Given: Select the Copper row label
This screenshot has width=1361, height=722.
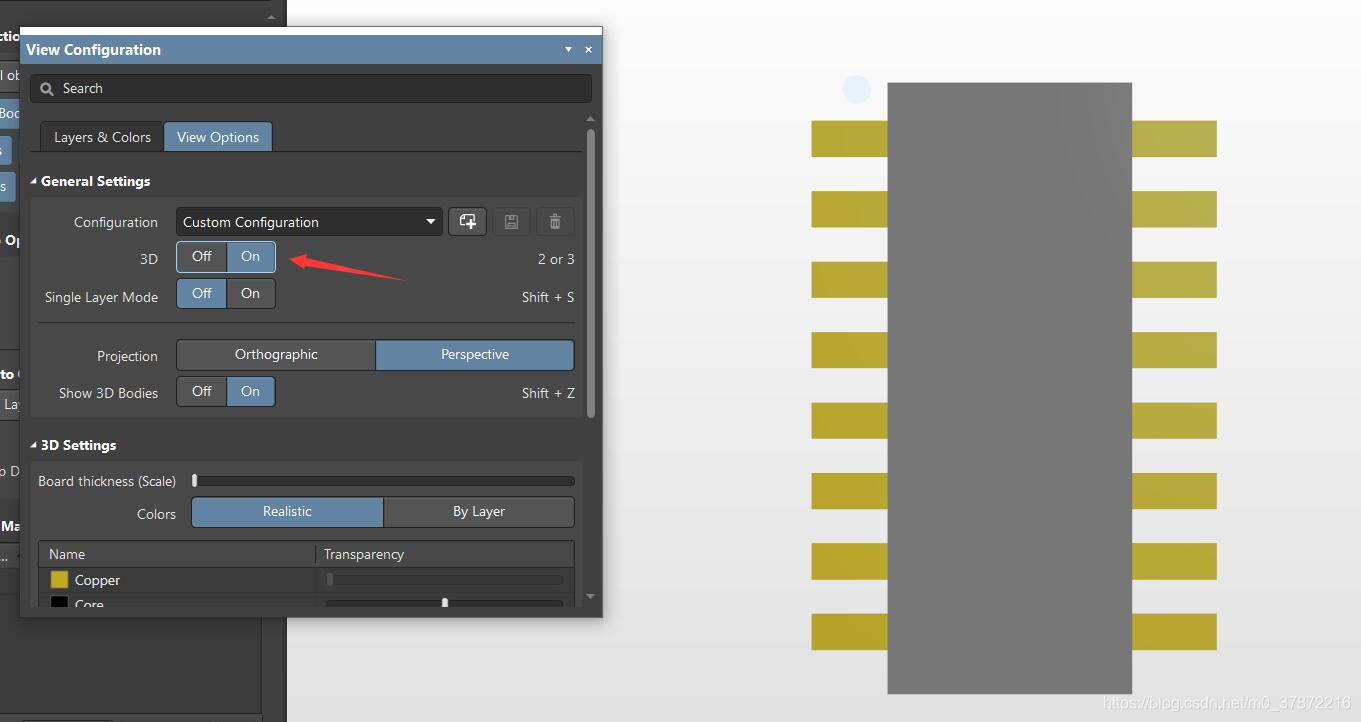Looking at the screenshot, I should (97, 580).
